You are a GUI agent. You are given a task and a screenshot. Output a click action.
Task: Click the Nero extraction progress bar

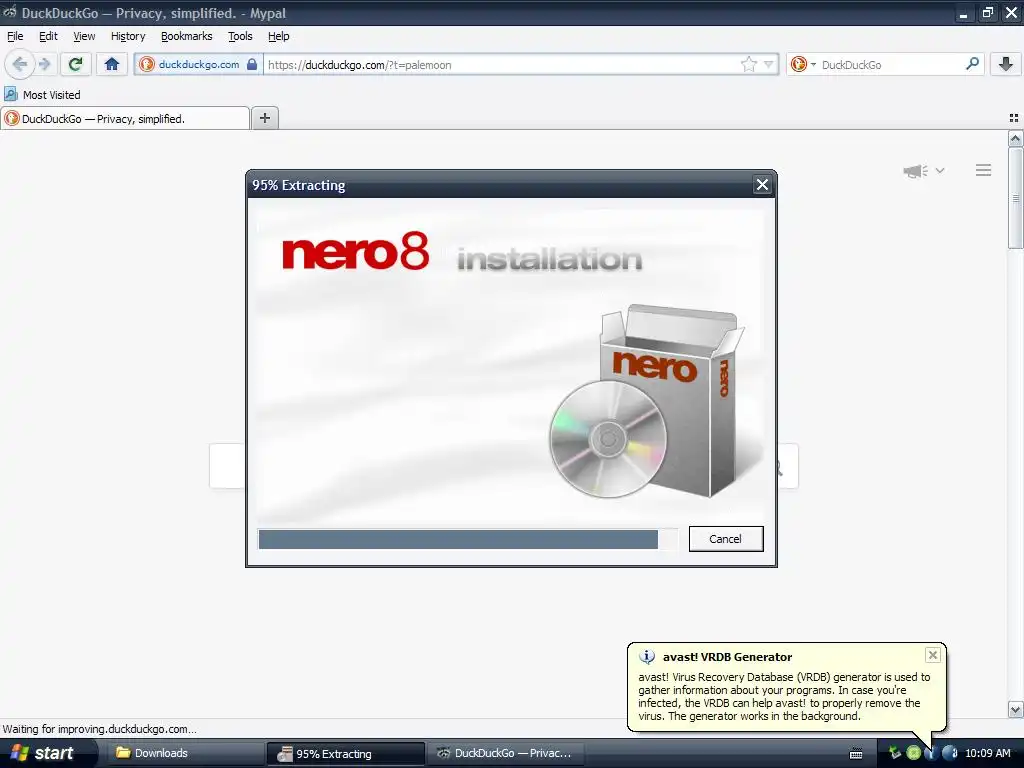pos(468,539)
